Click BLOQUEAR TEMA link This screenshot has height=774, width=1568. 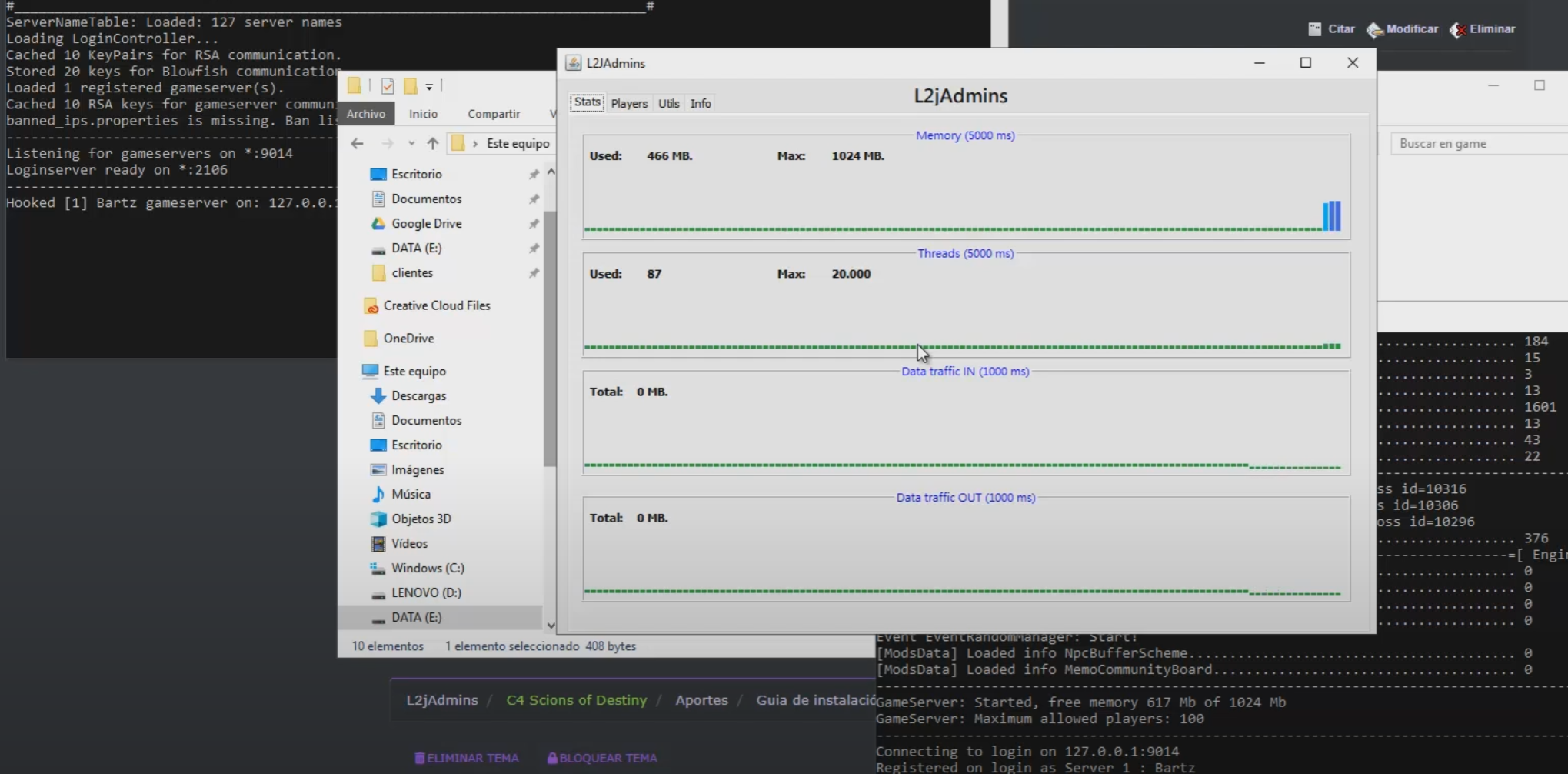tap(602, 758)
